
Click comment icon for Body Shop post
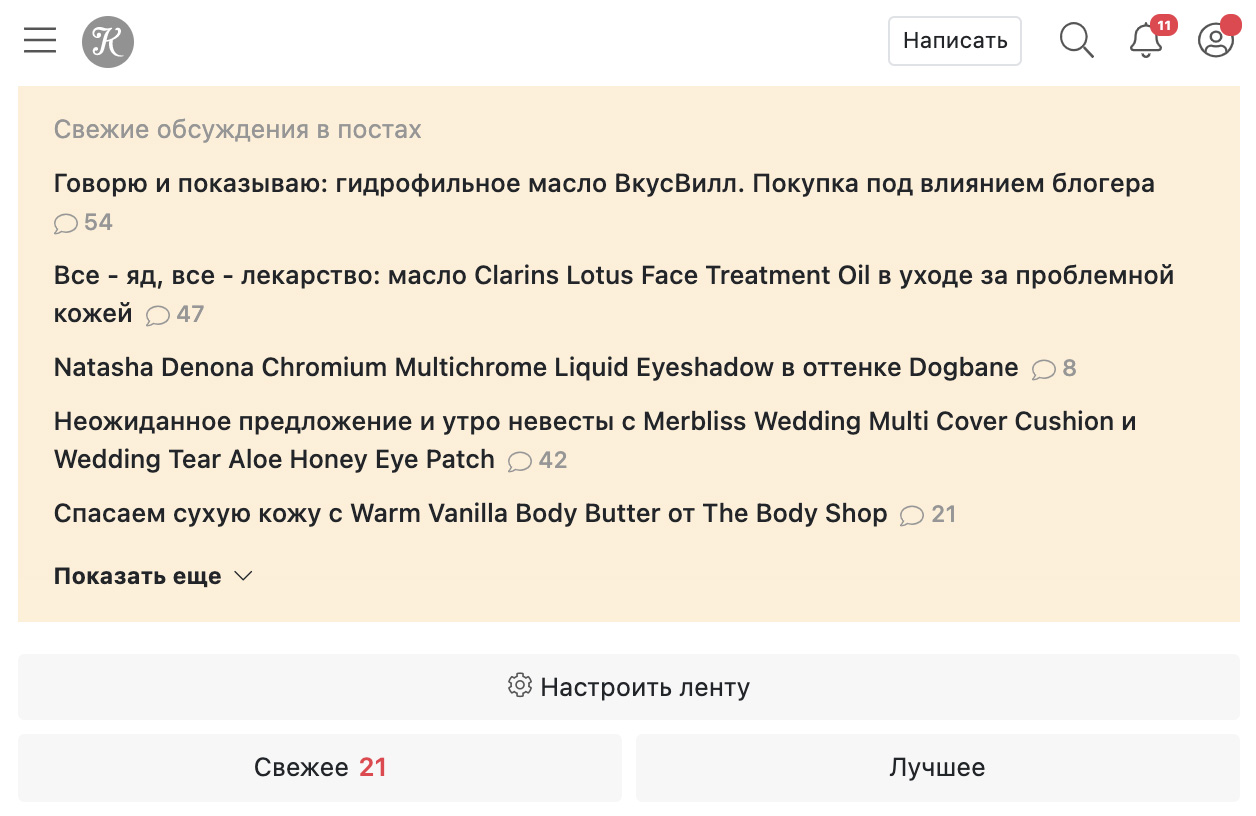pos(912,516)
